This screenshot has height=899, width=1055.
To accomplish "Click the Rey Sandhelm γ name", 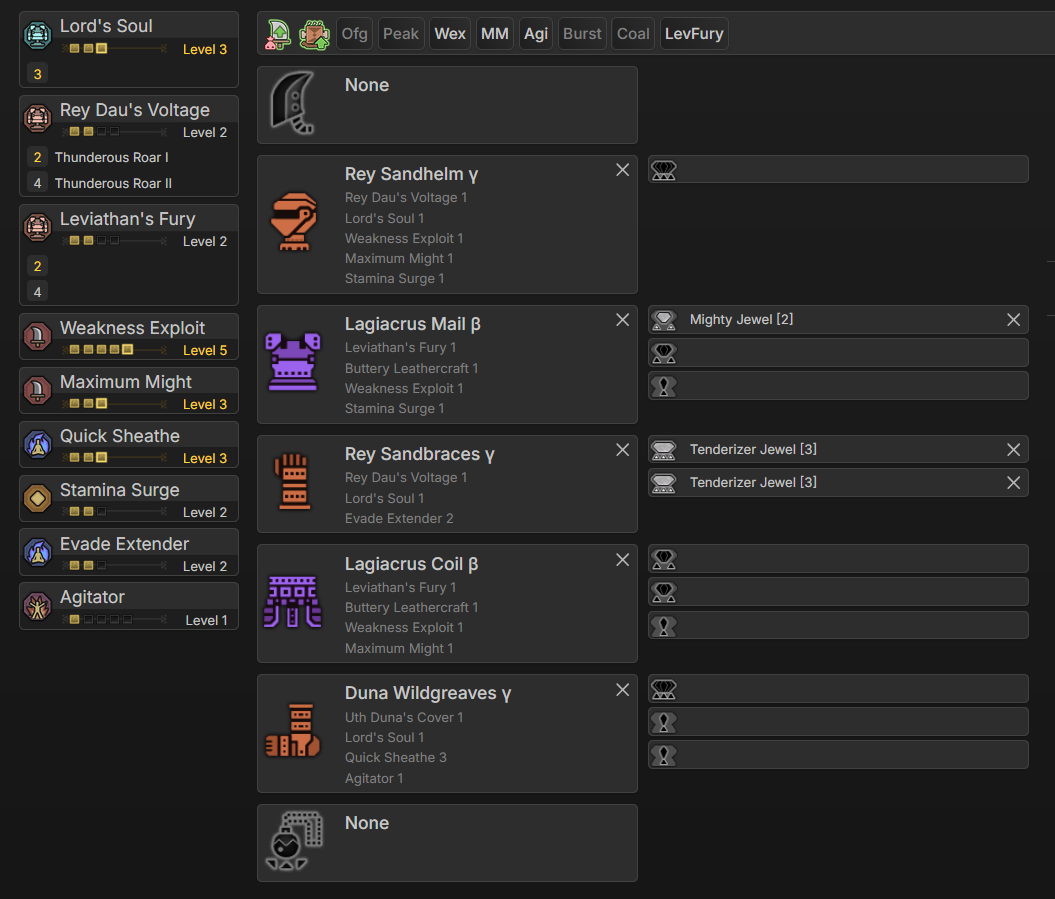I will pos(412,174).
